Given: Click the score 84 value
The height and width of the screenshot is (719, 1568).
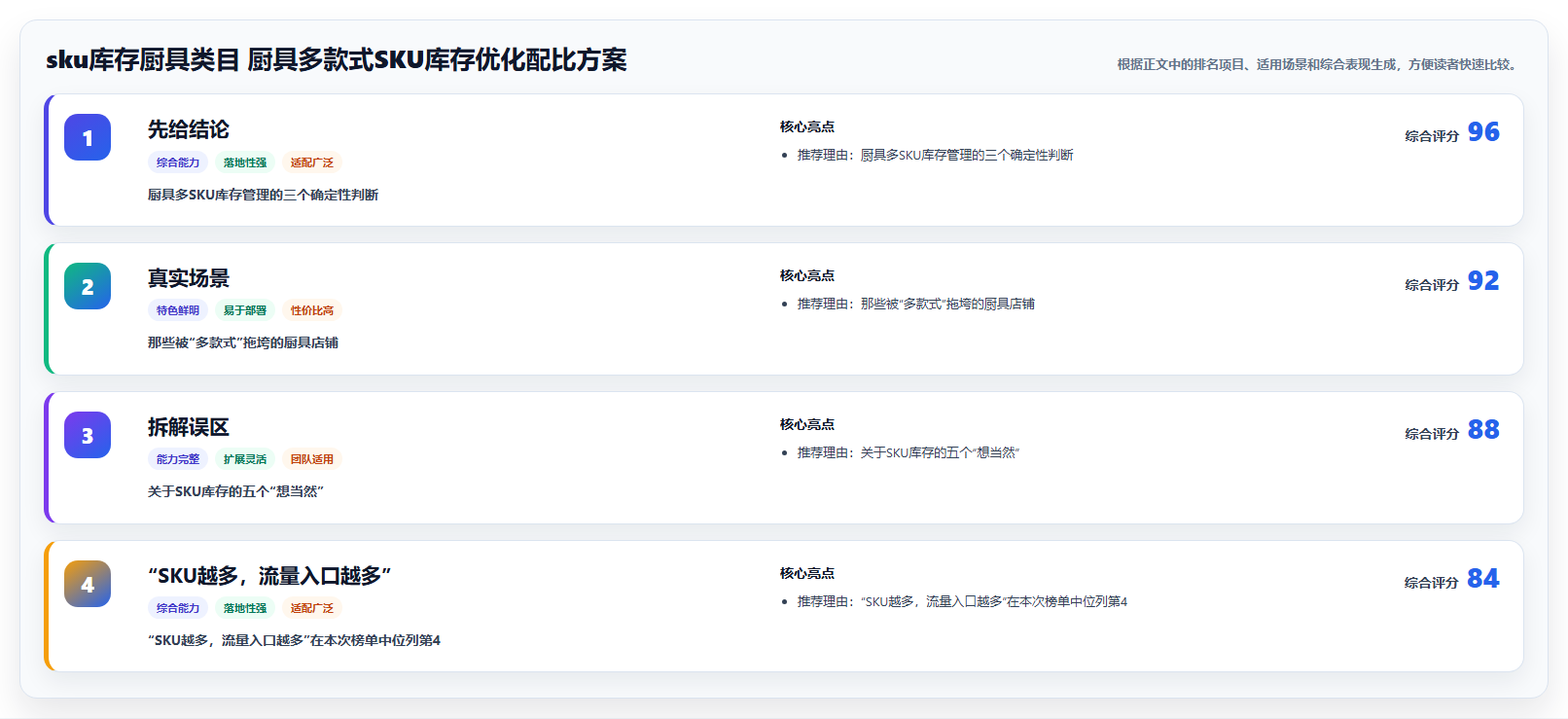Looking at the screenshot, I should (1483, 579).
